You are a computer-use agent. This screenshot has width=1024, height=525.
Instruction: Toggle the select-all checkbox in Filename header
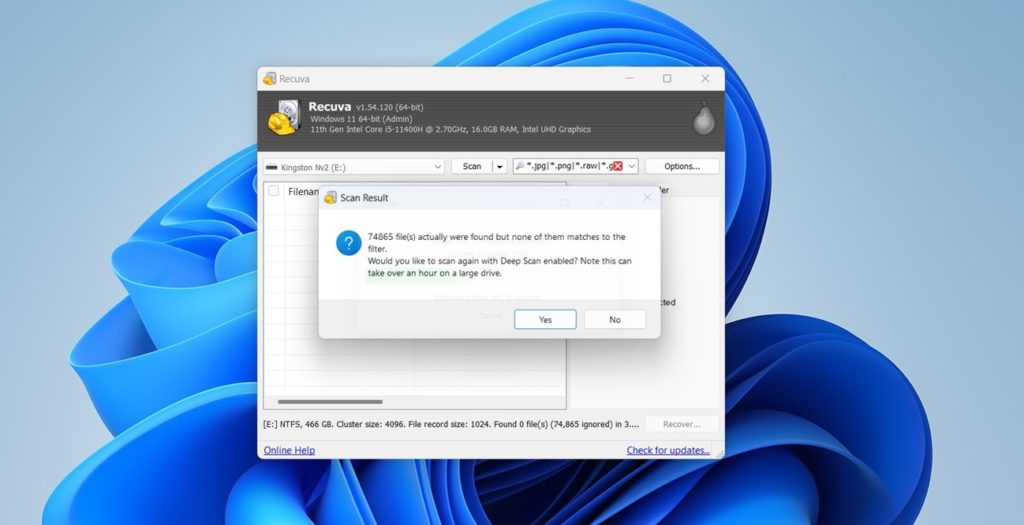tap(274, 191)
